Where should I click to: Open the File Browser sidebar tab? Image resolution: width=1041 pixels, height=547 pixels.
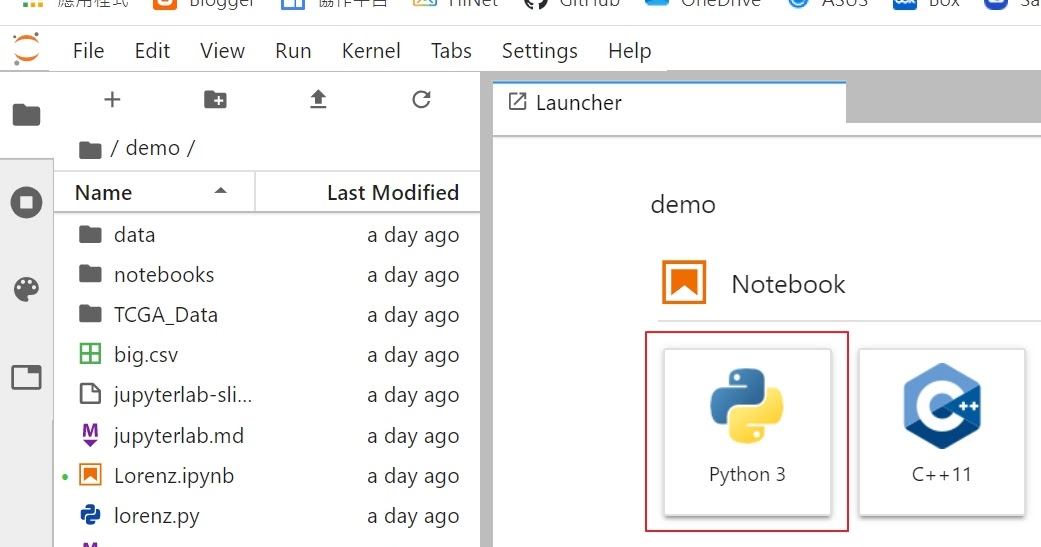[26, 115]
